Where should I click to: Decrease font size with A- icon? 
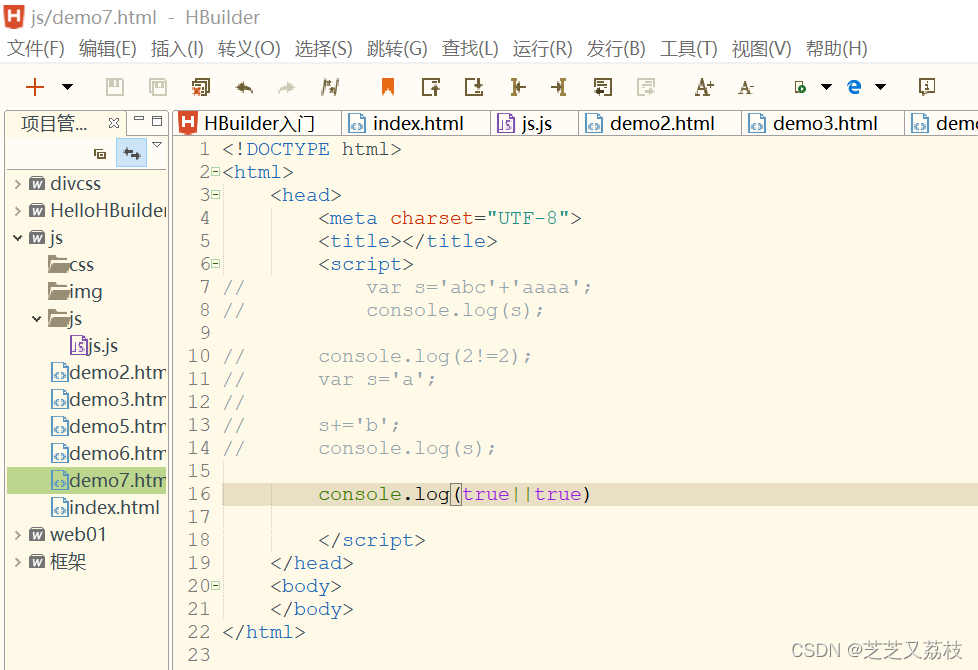tap(746, 87)
